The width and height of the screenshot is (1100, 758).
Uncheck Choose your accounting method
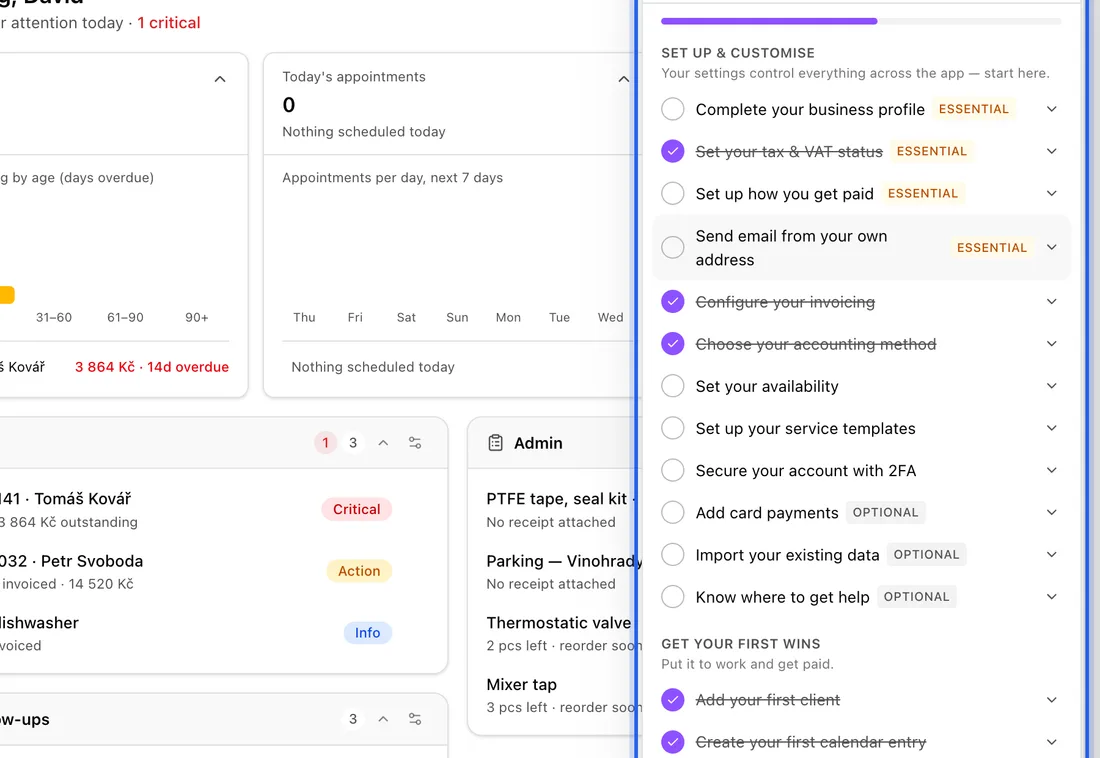pyautogui.click(x=673, y=344)
